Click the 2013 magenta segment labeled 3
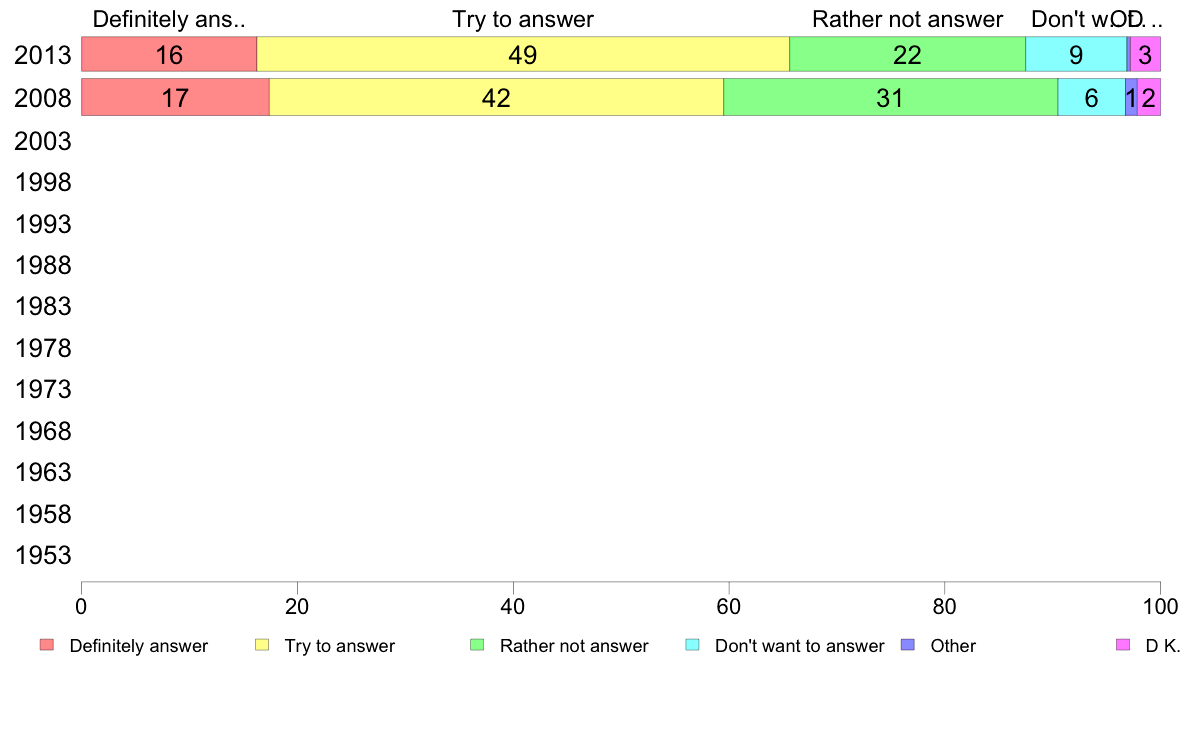This screenshot has height=736, width=1188. click(x=1146, y=54)
